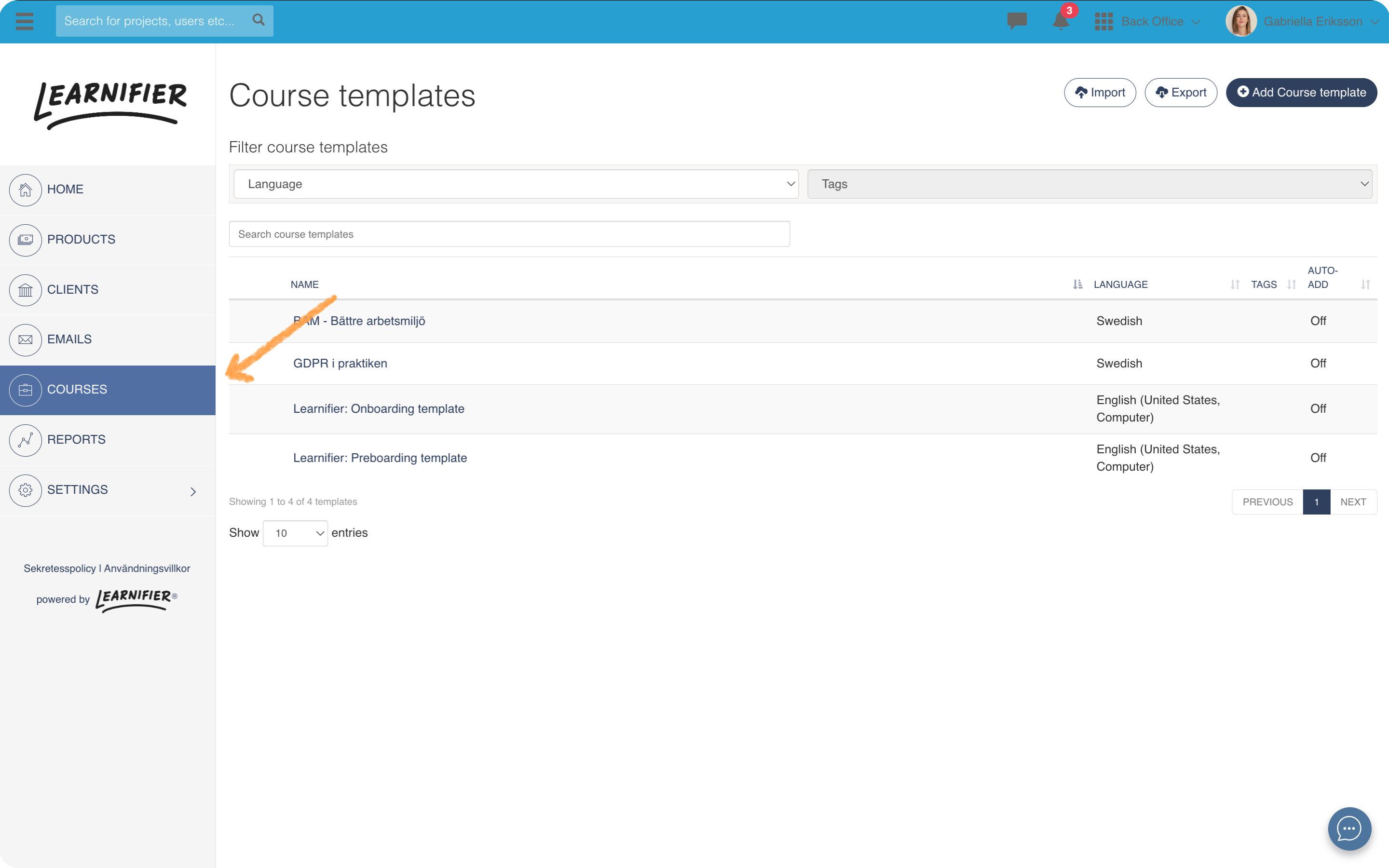Click the search magnifier icon

click(x=259, y=20)
